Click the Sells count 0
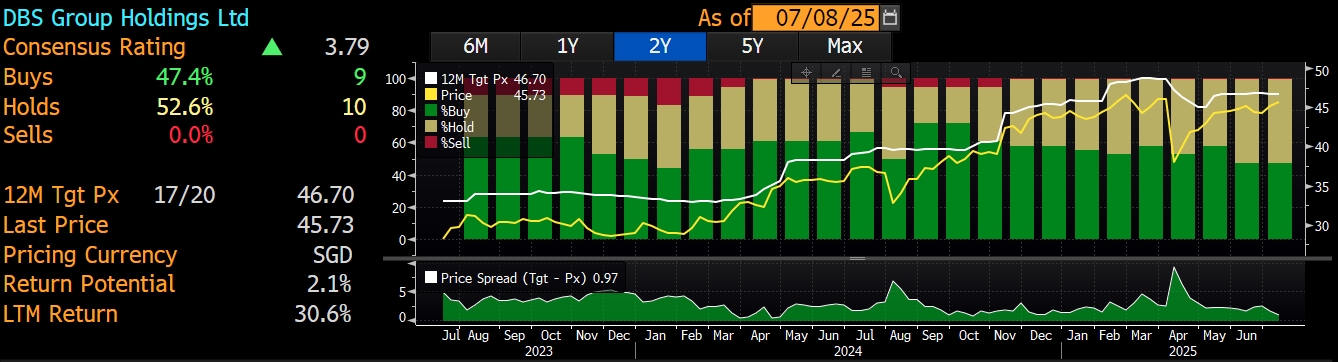The width and height of the screenshot is (1338, 362). coord(361,135)
